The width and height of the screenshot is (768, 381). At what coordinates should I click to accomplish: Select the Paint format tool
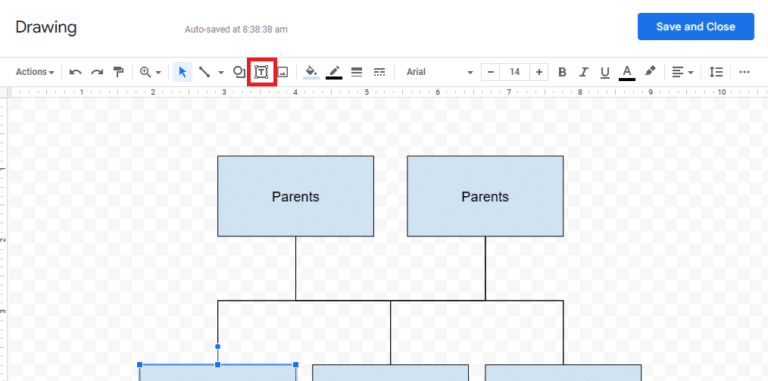pyautogui.click(x=119, y=72)
